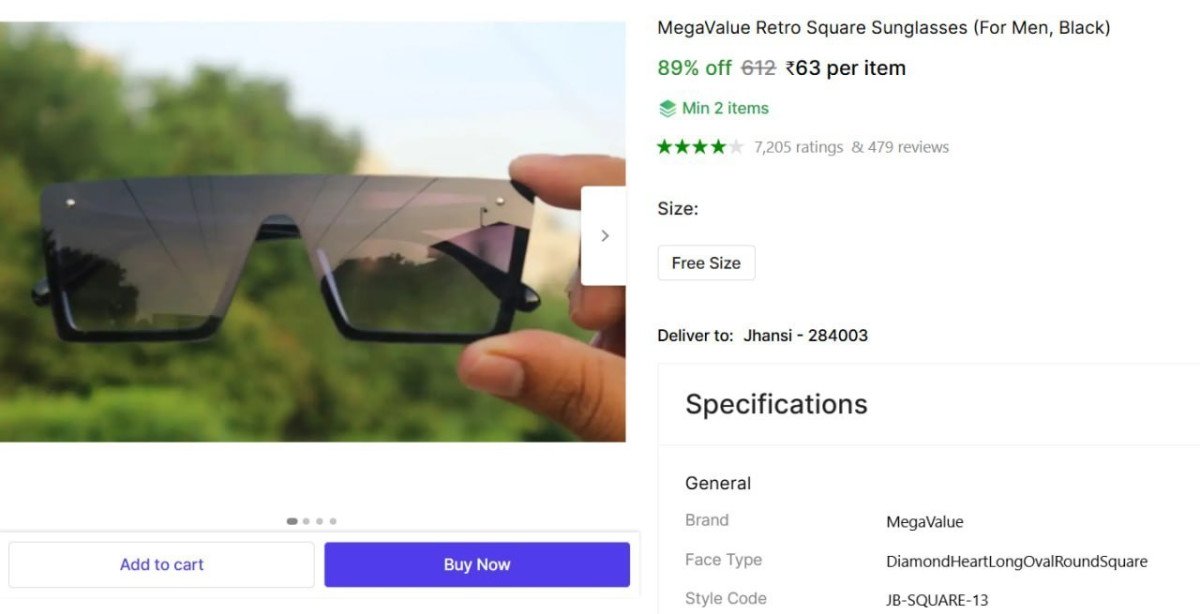Click the next image arrow chevron
Screen dimensions: 1200x614
point(604,235)
